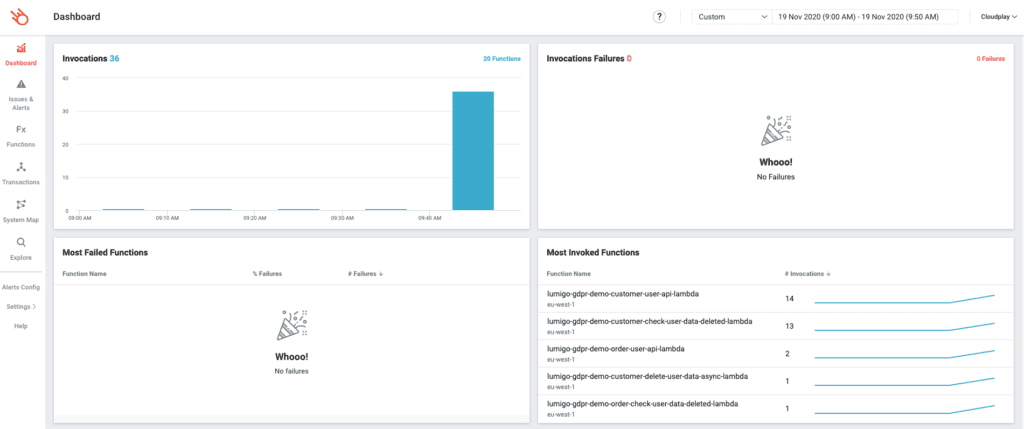
Task: Open the Explore magnifier icon
Action: (21, 242)
